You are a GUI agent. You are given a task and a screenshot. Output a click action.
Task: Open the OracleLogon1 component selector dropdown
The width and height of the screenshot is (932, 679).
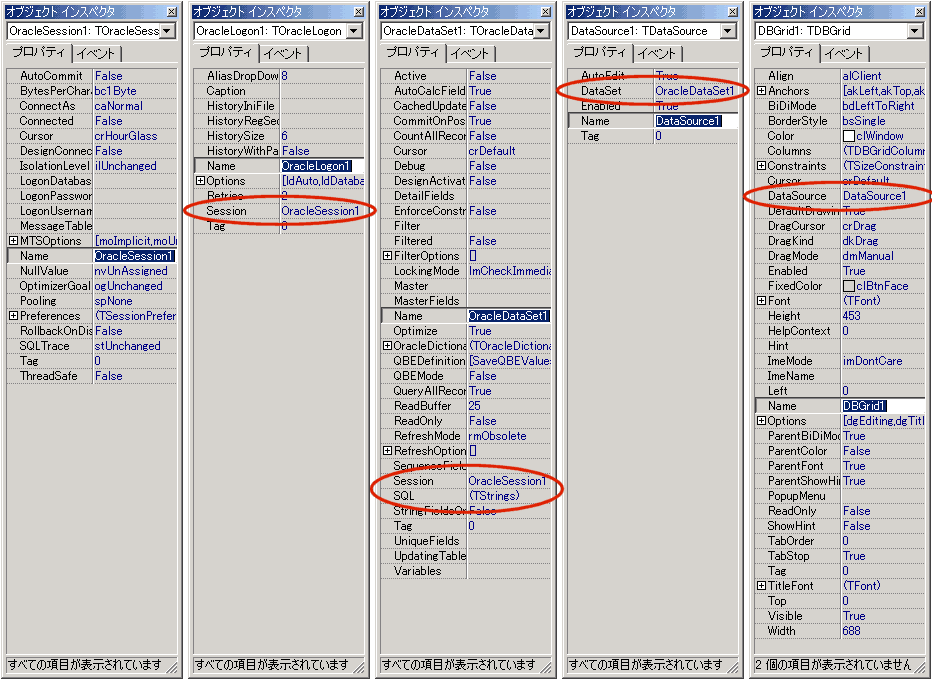[x=355, y=31]
